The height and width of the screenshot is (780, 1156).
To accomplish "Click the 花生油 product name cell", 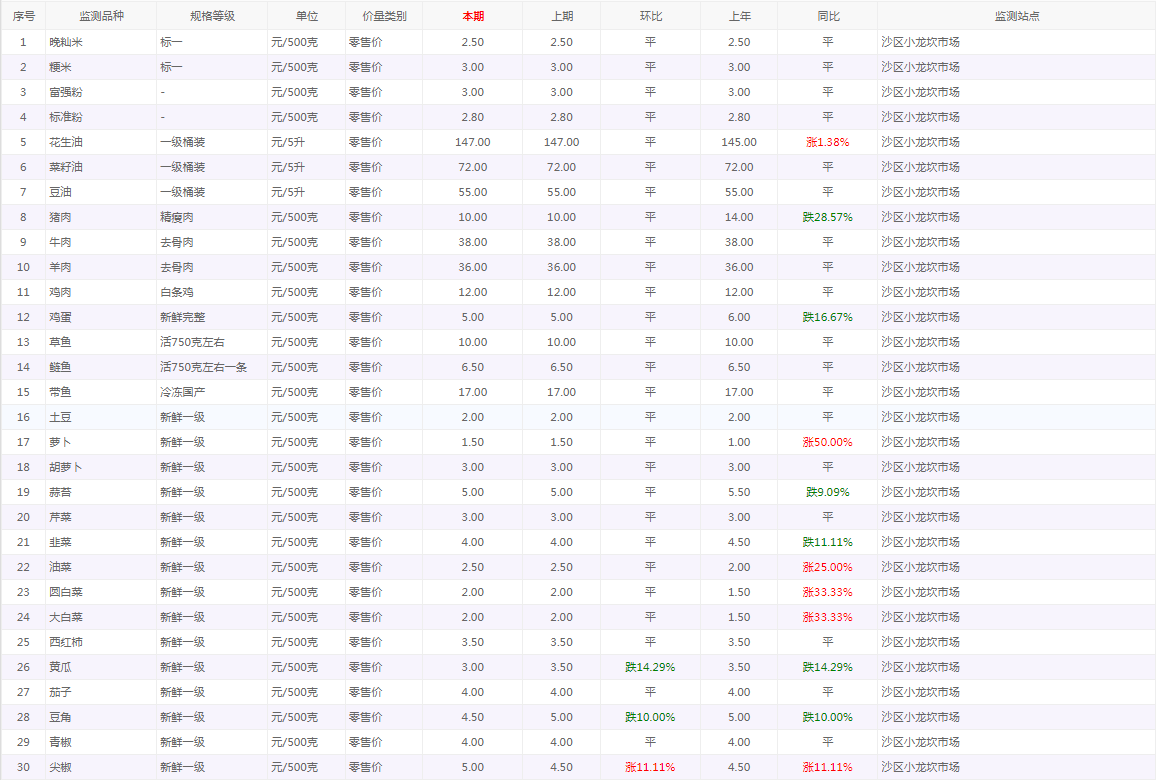I will tap(68, 142).
